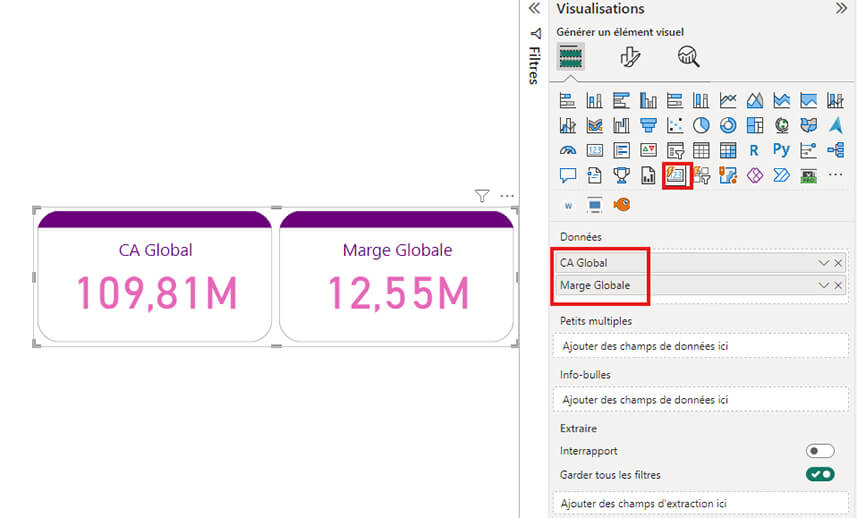Select the W custom visual icon
This screenshot has height=518, width=857.
click(568, 205)
